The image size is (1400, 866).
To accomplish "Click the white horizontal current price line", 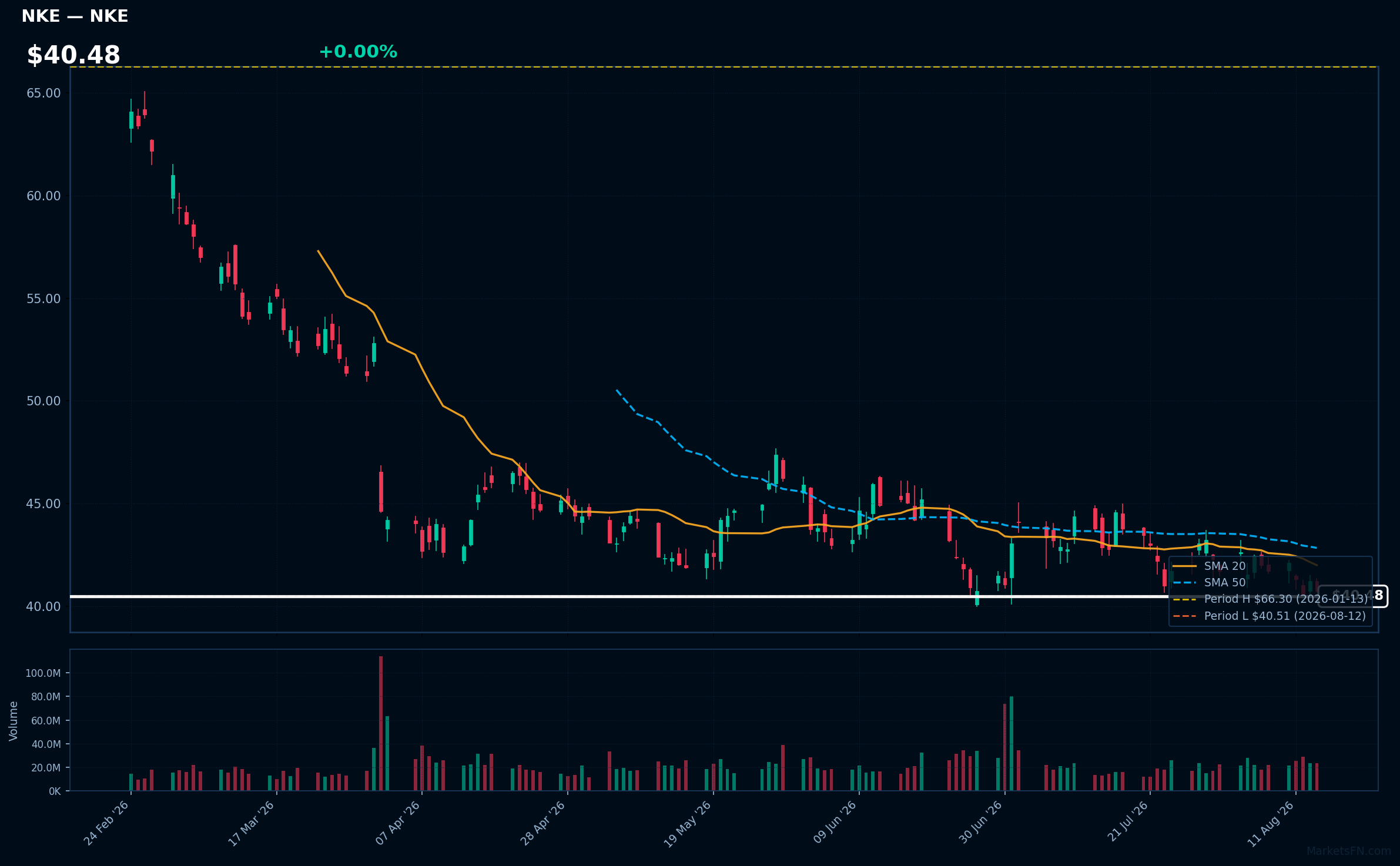I will tap(724, 597).
